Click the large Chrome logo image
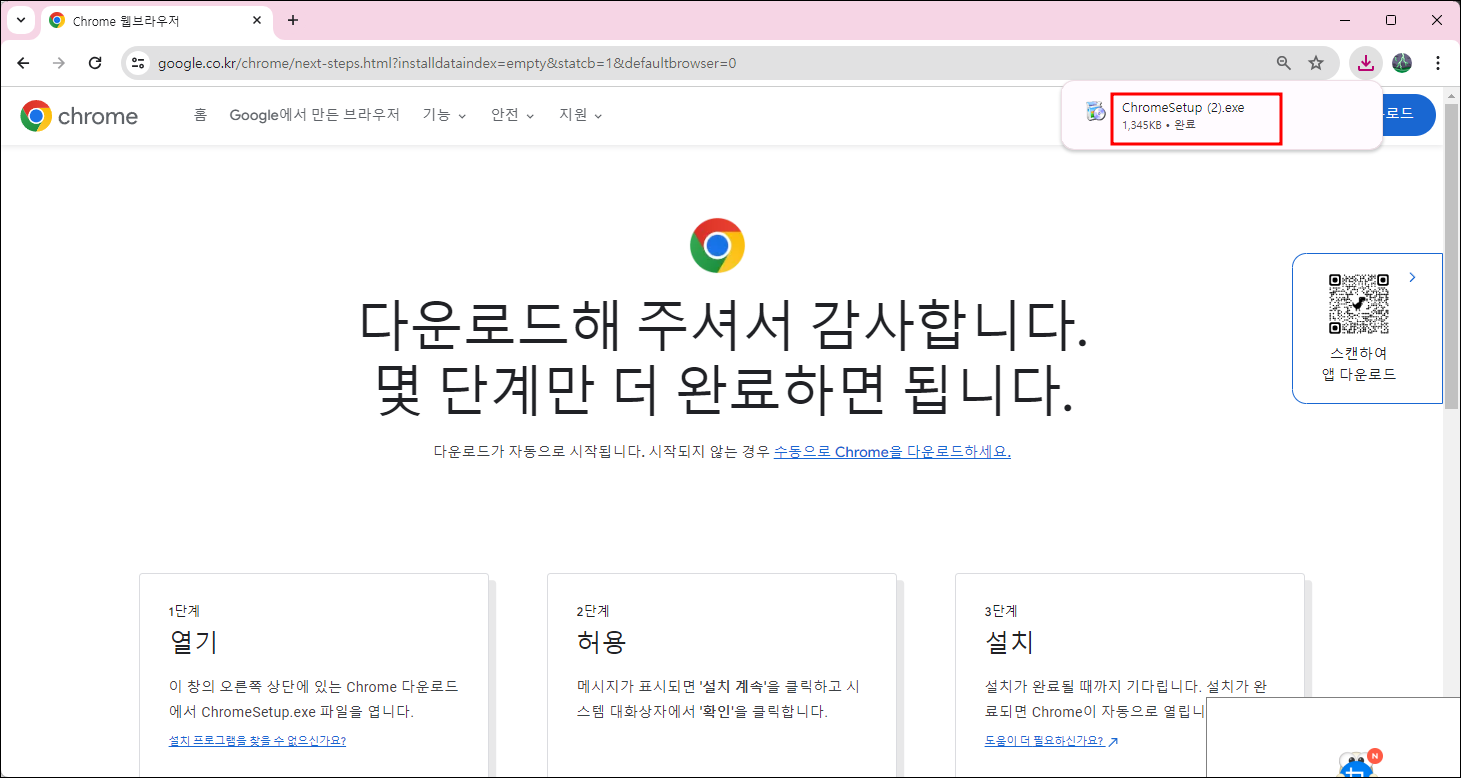 [717, 246]
